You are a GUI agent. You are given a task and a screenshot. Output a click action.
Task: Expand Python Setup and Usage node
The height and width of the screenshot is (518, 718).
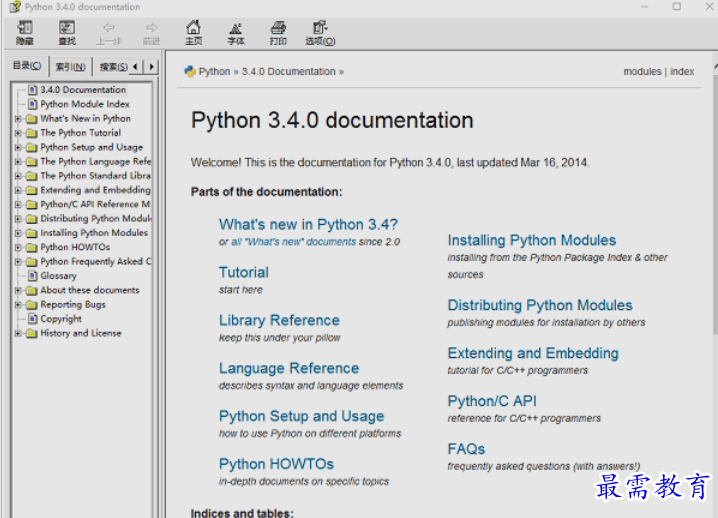tap(18, 147)
